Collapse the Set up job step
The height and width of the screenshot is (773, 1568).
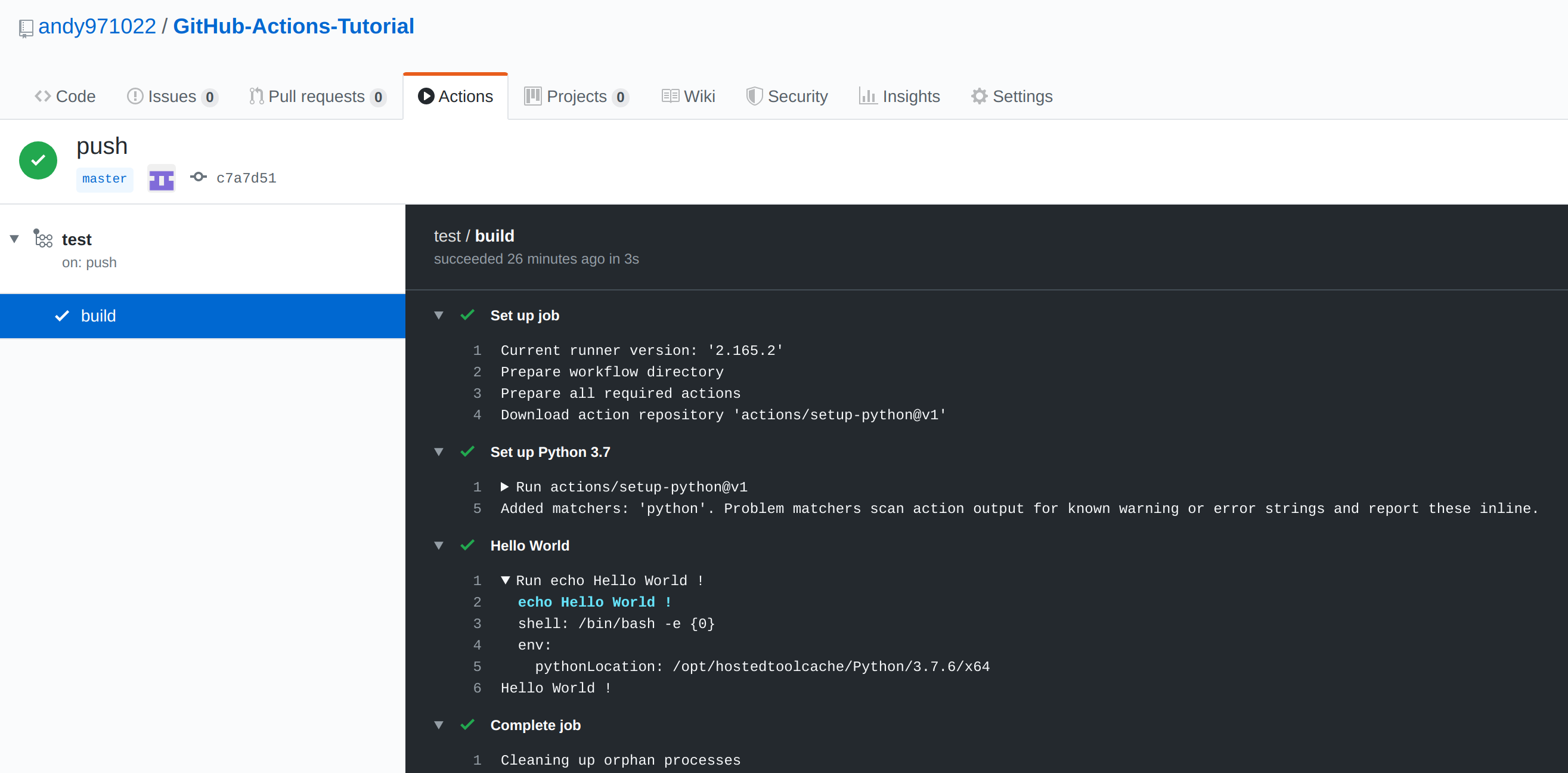pos(439,315)
